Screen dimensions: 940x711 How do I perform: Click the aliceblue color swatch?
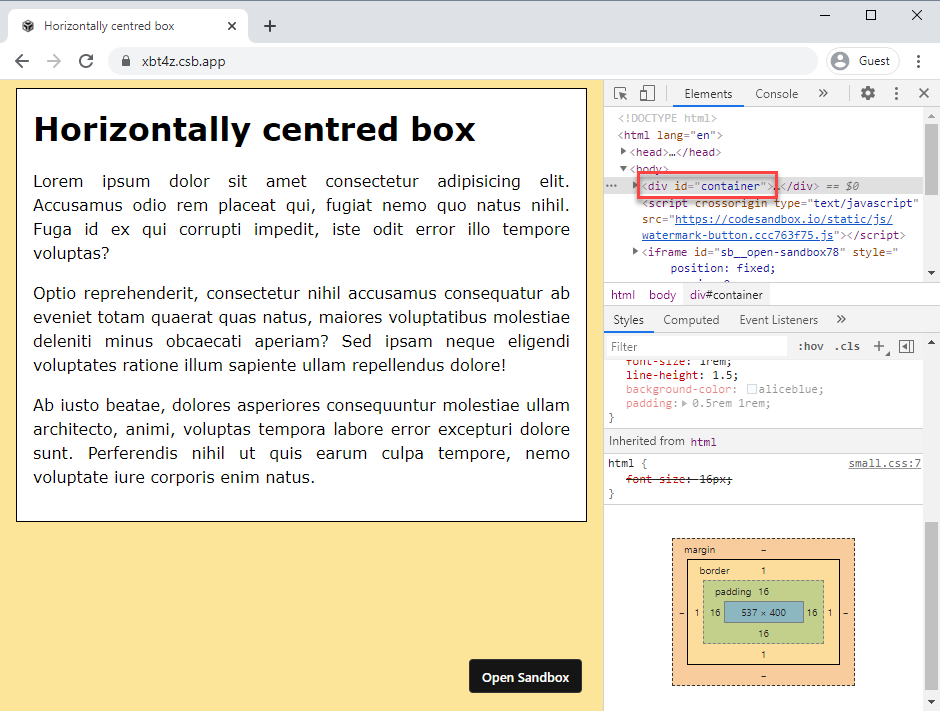click(x=751, y=389)
